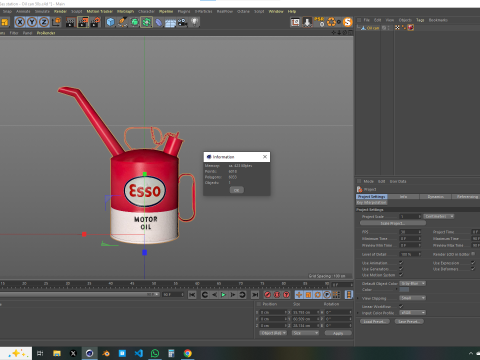Uncheck Use Deformers checkbox
Image resolution: width=480 pixels, height=360 pixels.
click(473, 269)
